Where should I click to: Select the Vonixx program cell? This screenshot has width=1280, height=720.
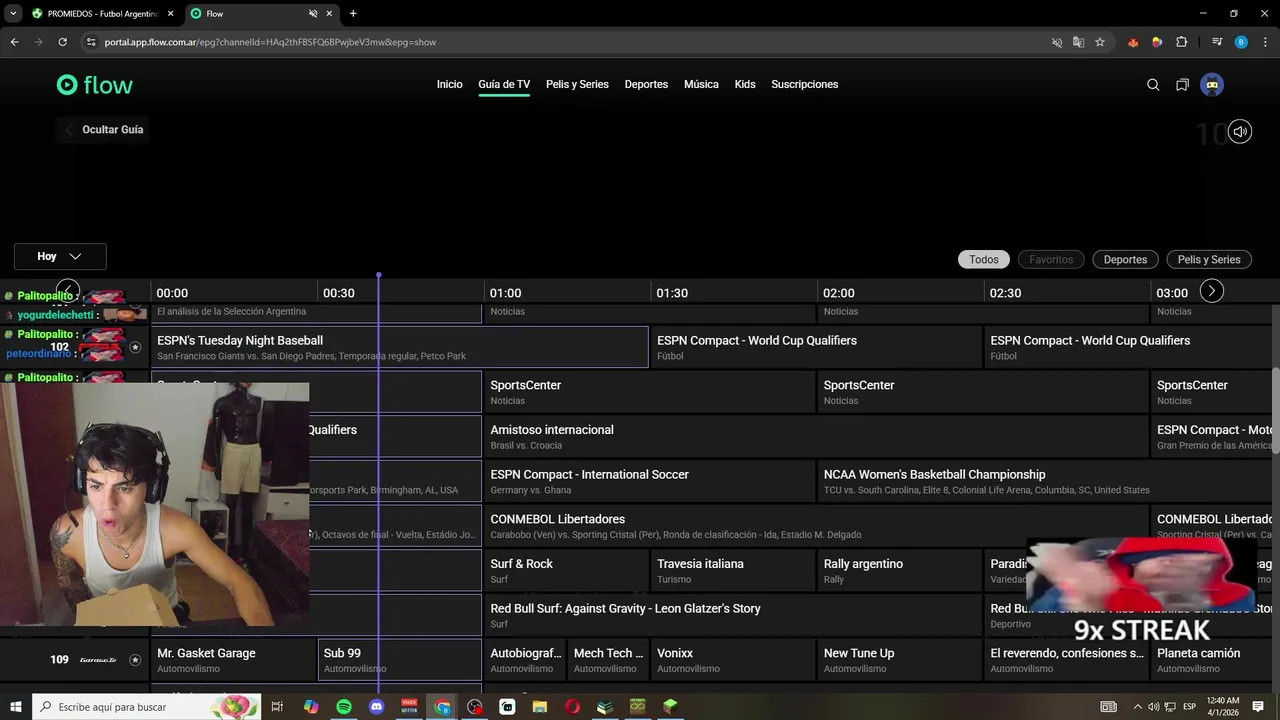pos(733,660)
